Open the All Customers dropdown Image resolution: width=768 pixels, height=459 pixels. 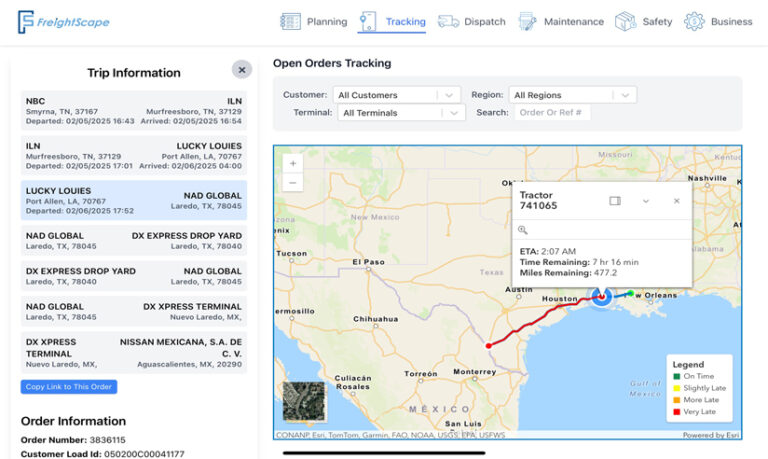point(397,95)
